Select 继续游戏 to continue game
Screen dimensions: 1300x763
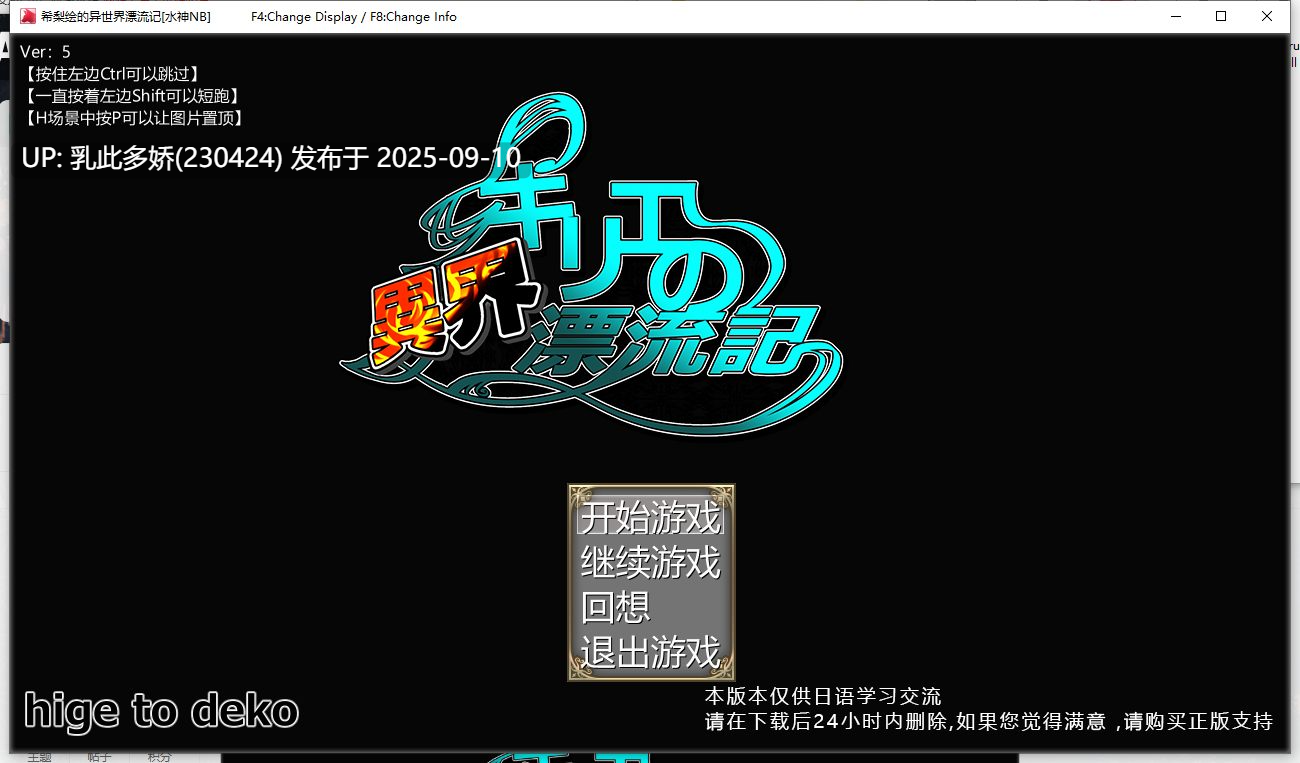point(651,562)
